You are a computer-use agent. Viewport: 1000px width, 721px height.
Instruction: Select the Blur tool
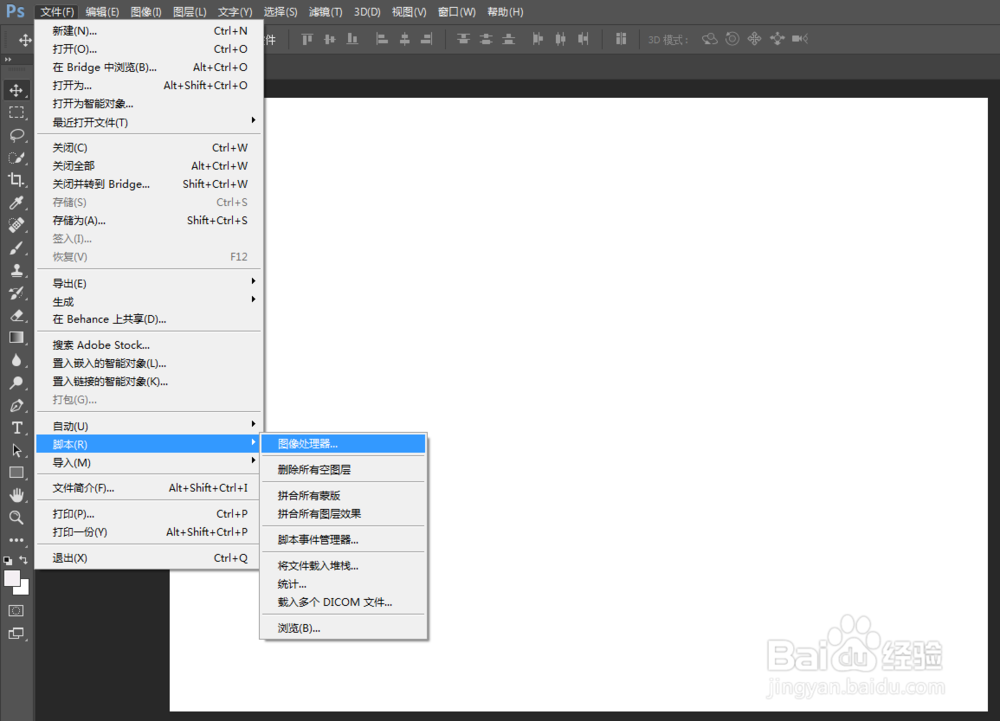coord(17,360)
